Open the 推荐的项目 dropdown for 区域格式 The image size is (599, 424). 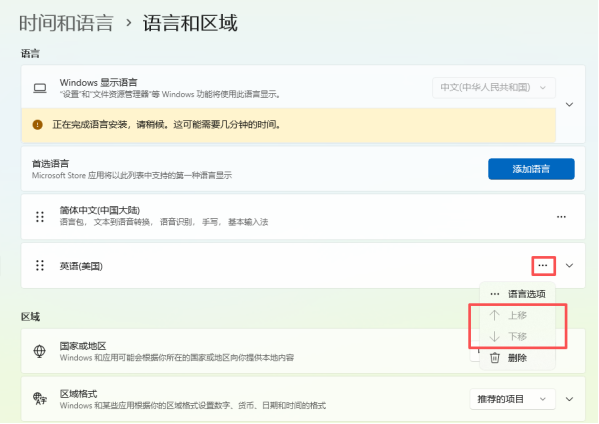pyautogui.click(x=512, y=399)
